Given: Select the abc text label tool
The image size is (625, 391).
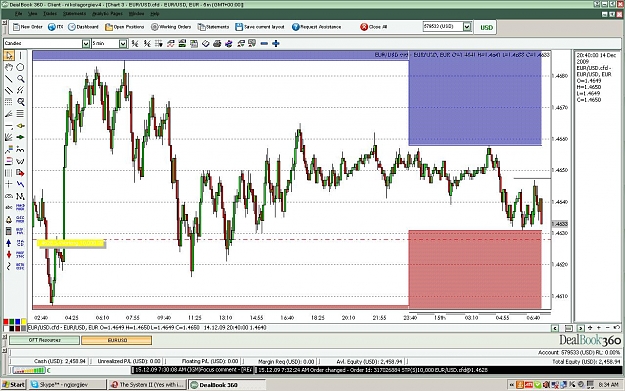Looking at the screenshot, I should (9, 208).
